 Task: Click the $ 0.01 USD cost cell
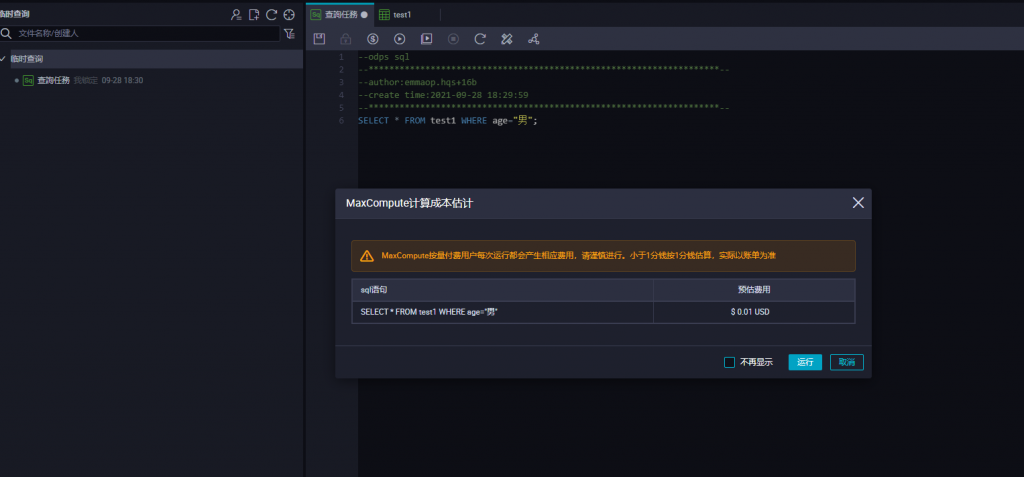pyautogui.click(x=754, y=312)
